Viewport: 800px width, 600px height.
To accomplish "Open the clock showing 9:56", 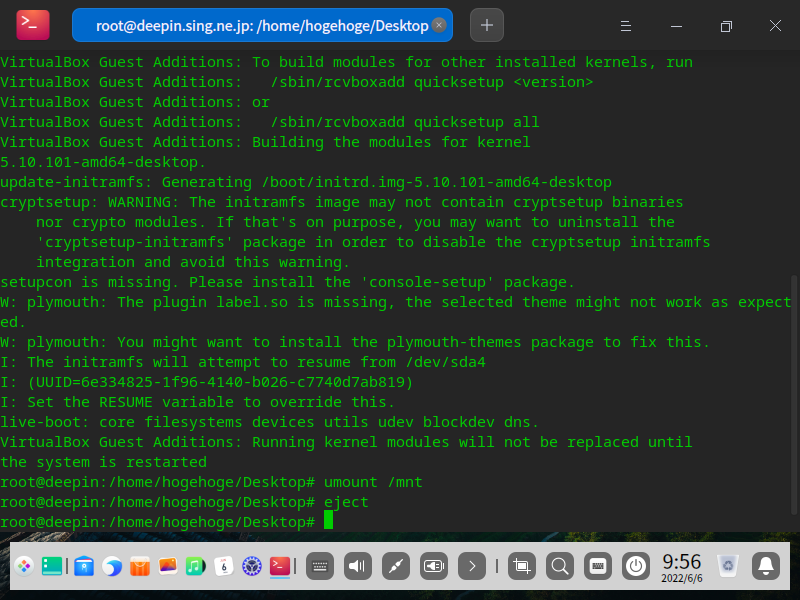I will coord(682,567).
